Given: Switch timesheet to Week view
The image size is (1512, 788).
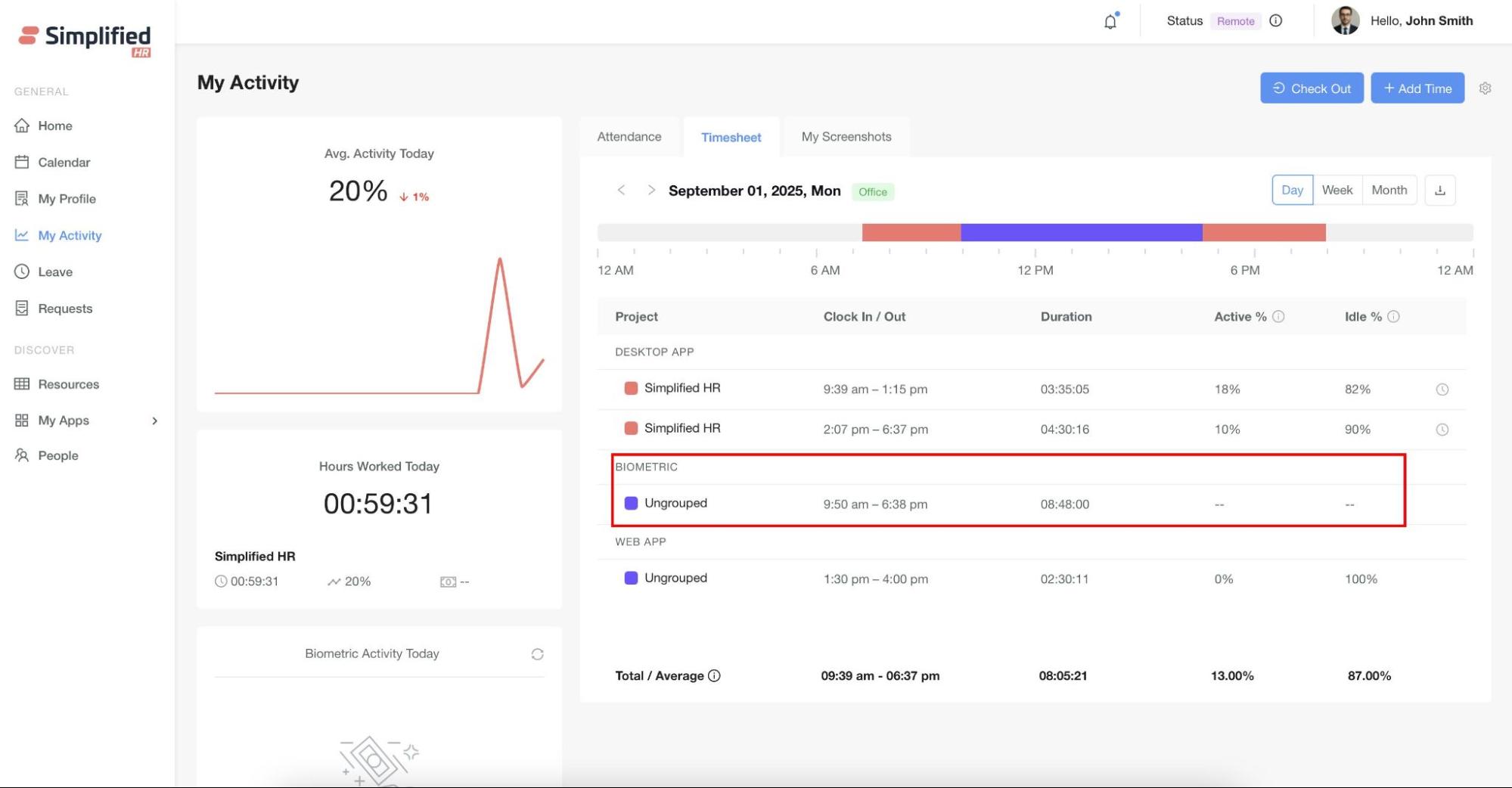Looking at the screenshot, I should [x=1337, y=191].
